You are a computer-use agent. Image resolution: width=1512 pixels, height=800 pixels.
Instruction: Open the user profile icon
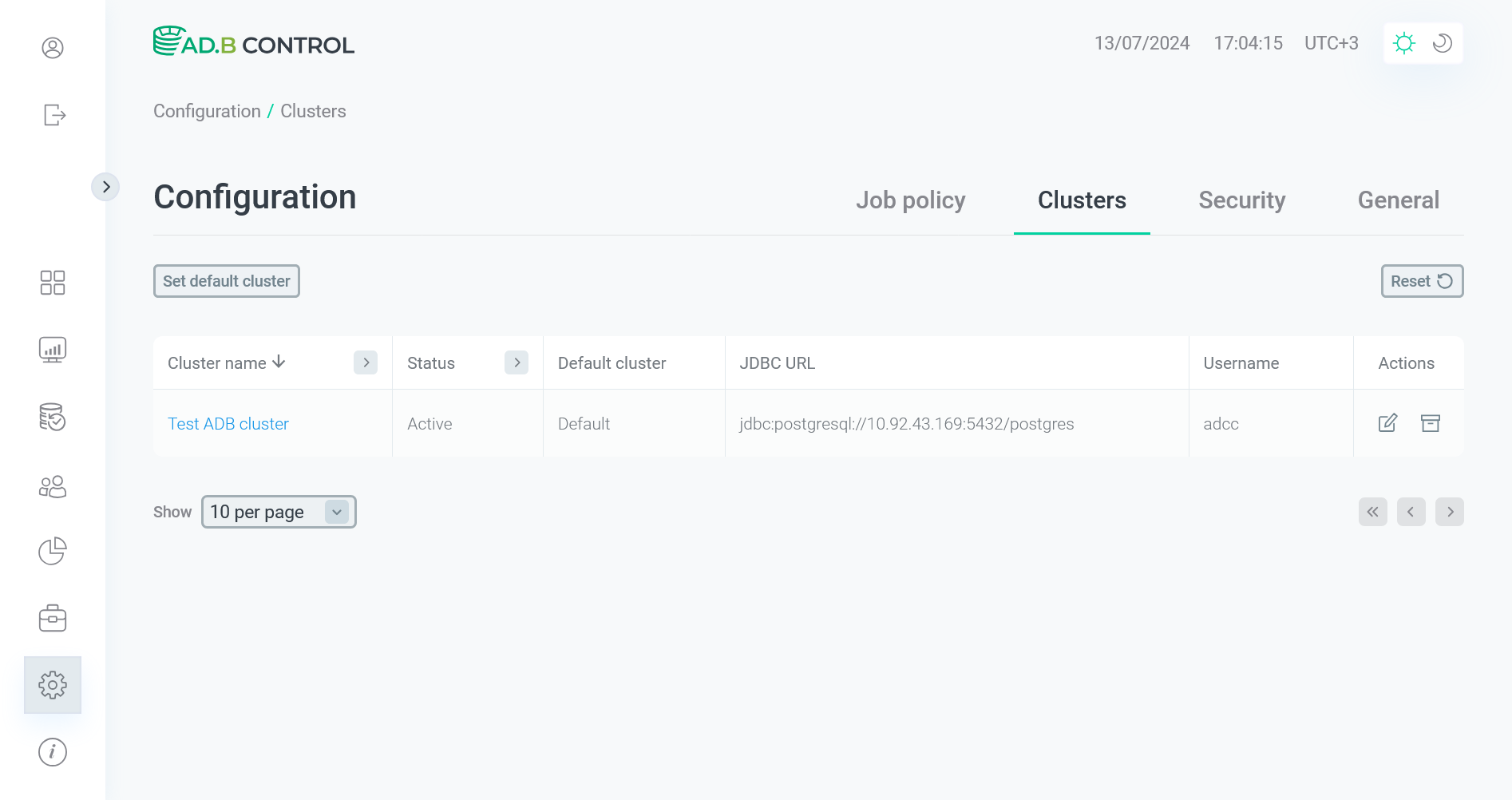click(53, 48)
